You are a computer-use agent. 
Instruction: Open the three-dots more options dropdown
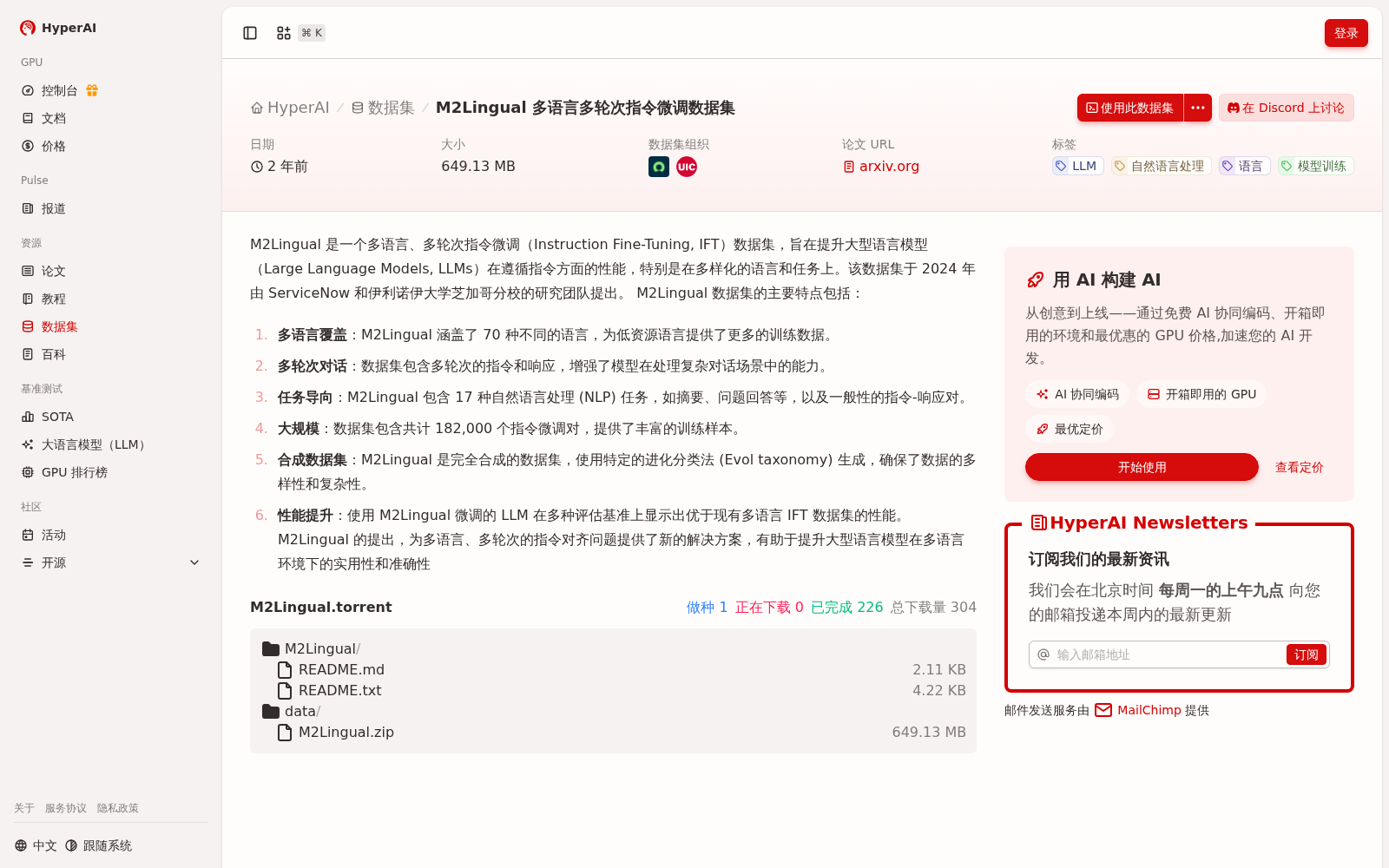[1198, 108]
